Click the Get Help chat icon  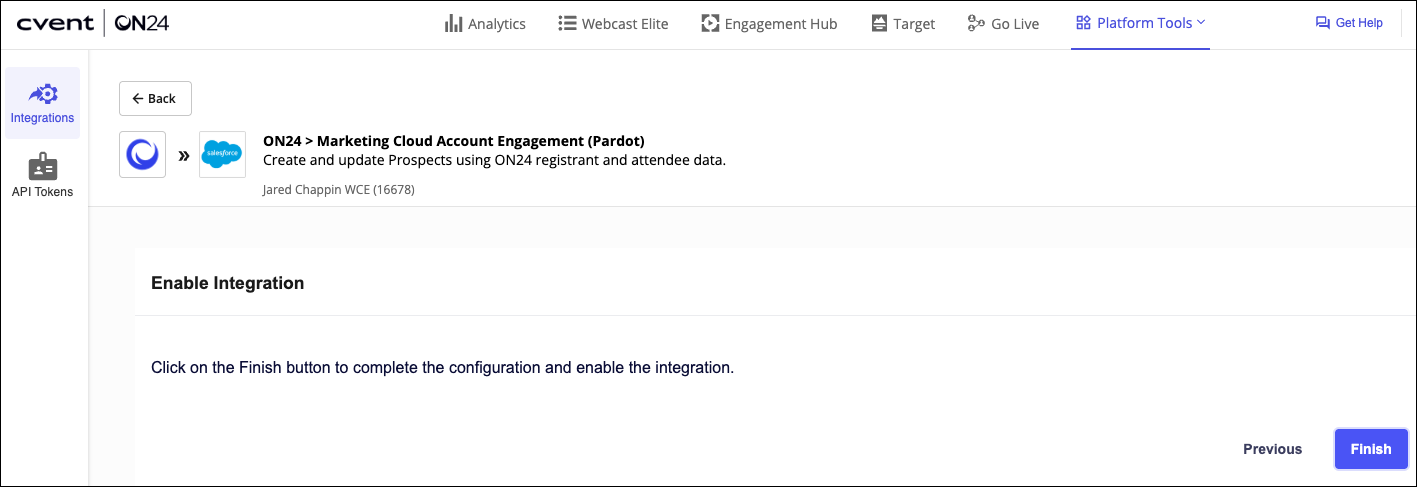click(x=1323, y=23)
